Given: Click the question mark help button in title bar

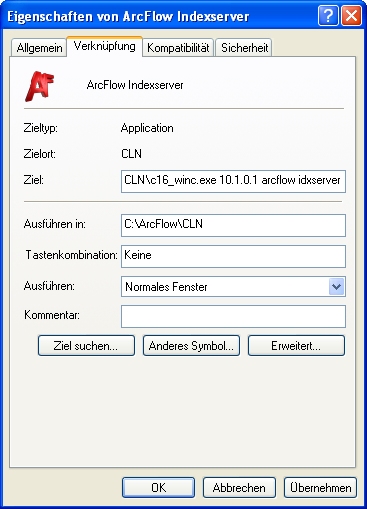Looking at the screenshot, I should (x=328, y=15).
